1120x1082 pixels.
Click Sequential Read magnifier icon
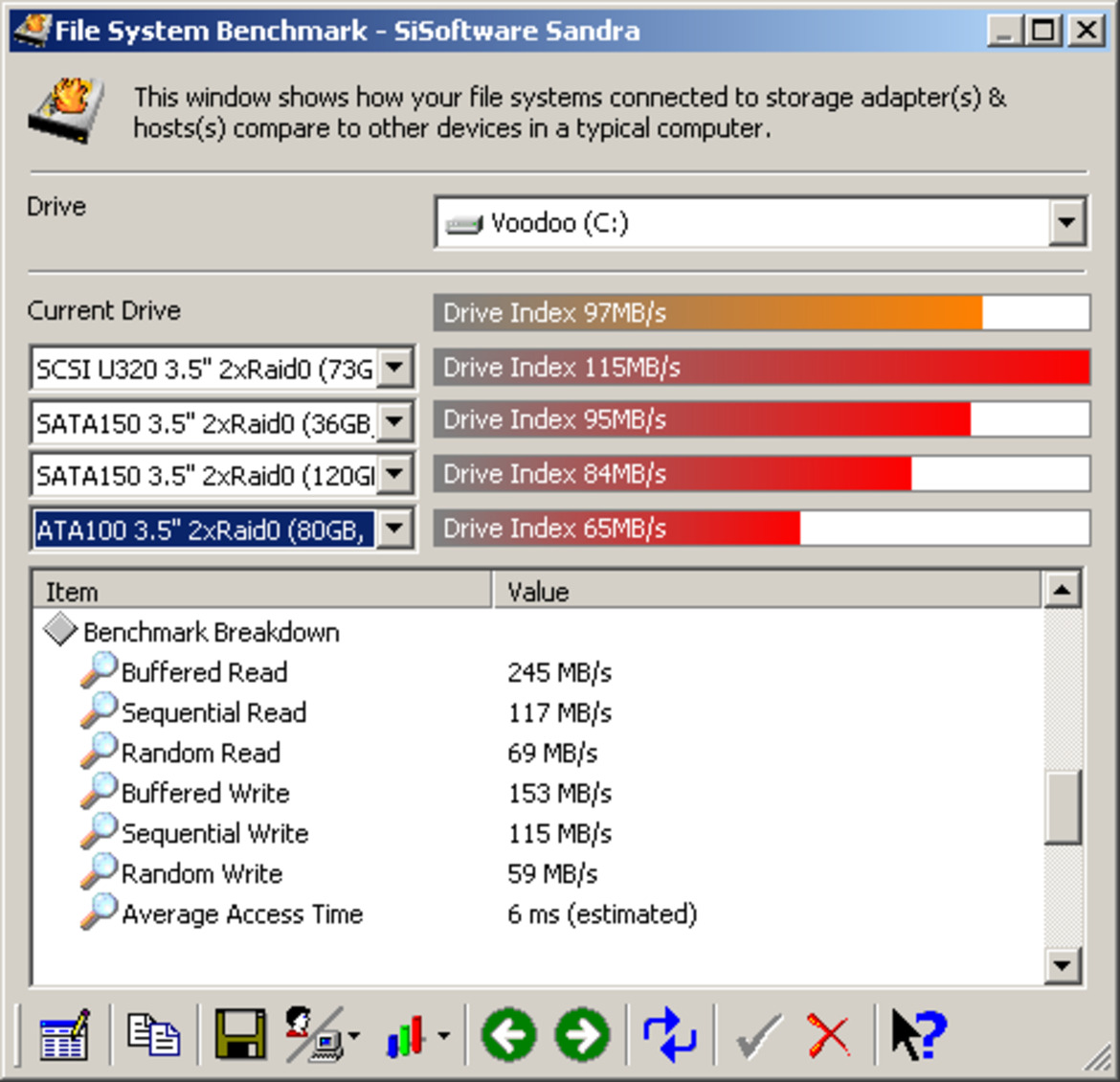pos(99,711)
